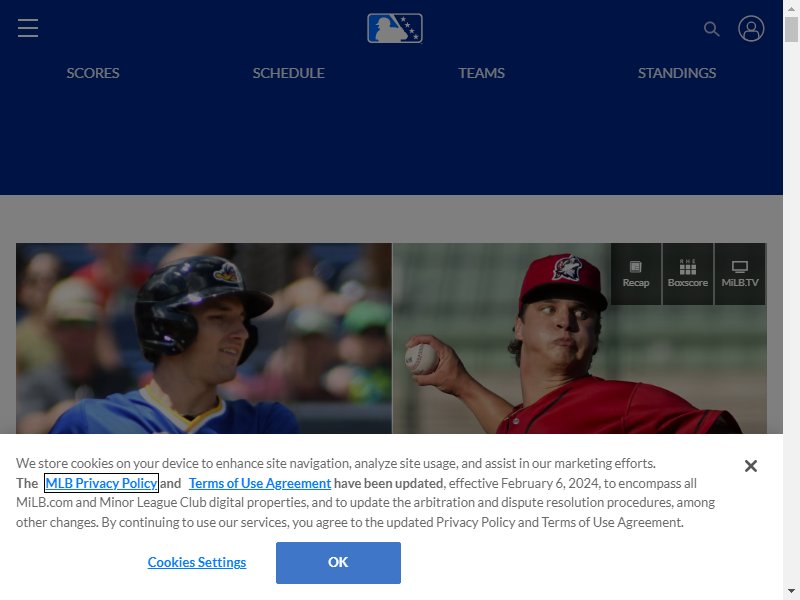
Task: Click the scrollbar up arrow
Action: [791, 8]
